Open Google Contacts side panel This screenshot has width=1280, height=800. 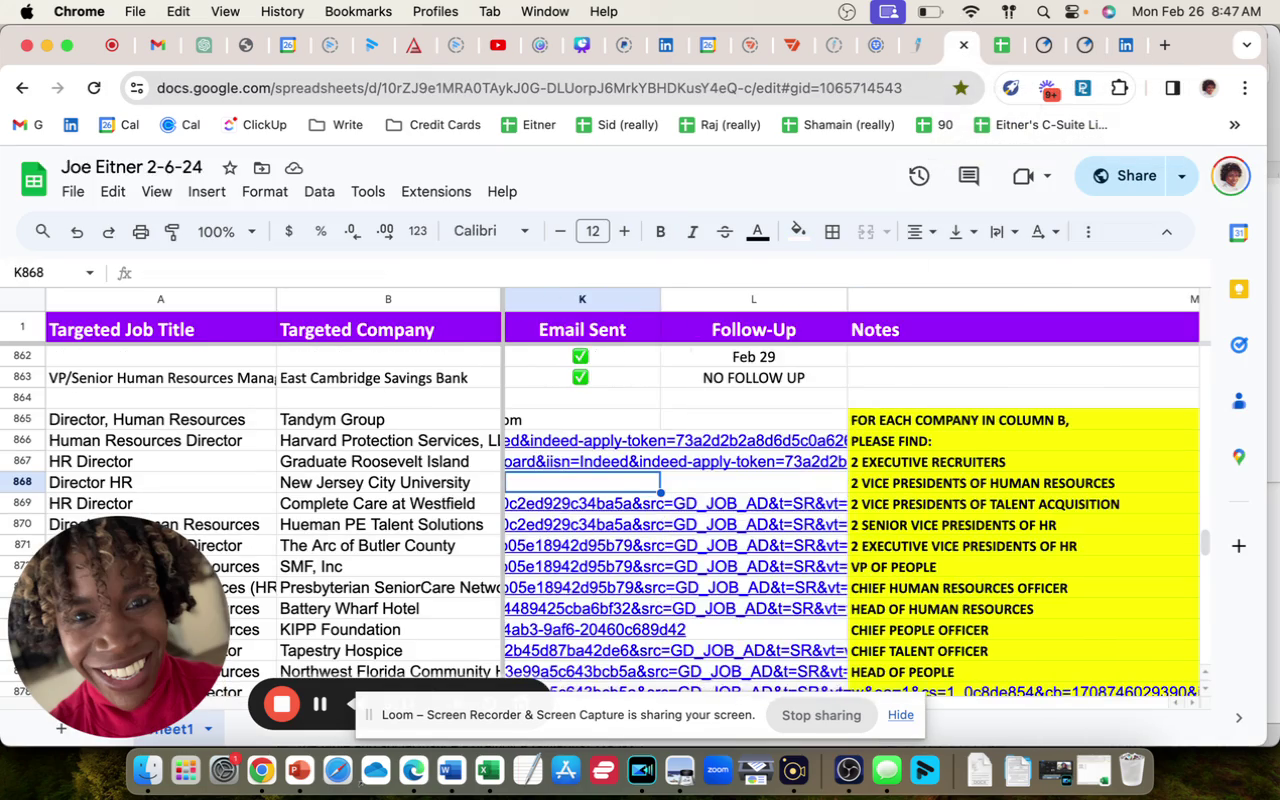(x=1239, y=401)
